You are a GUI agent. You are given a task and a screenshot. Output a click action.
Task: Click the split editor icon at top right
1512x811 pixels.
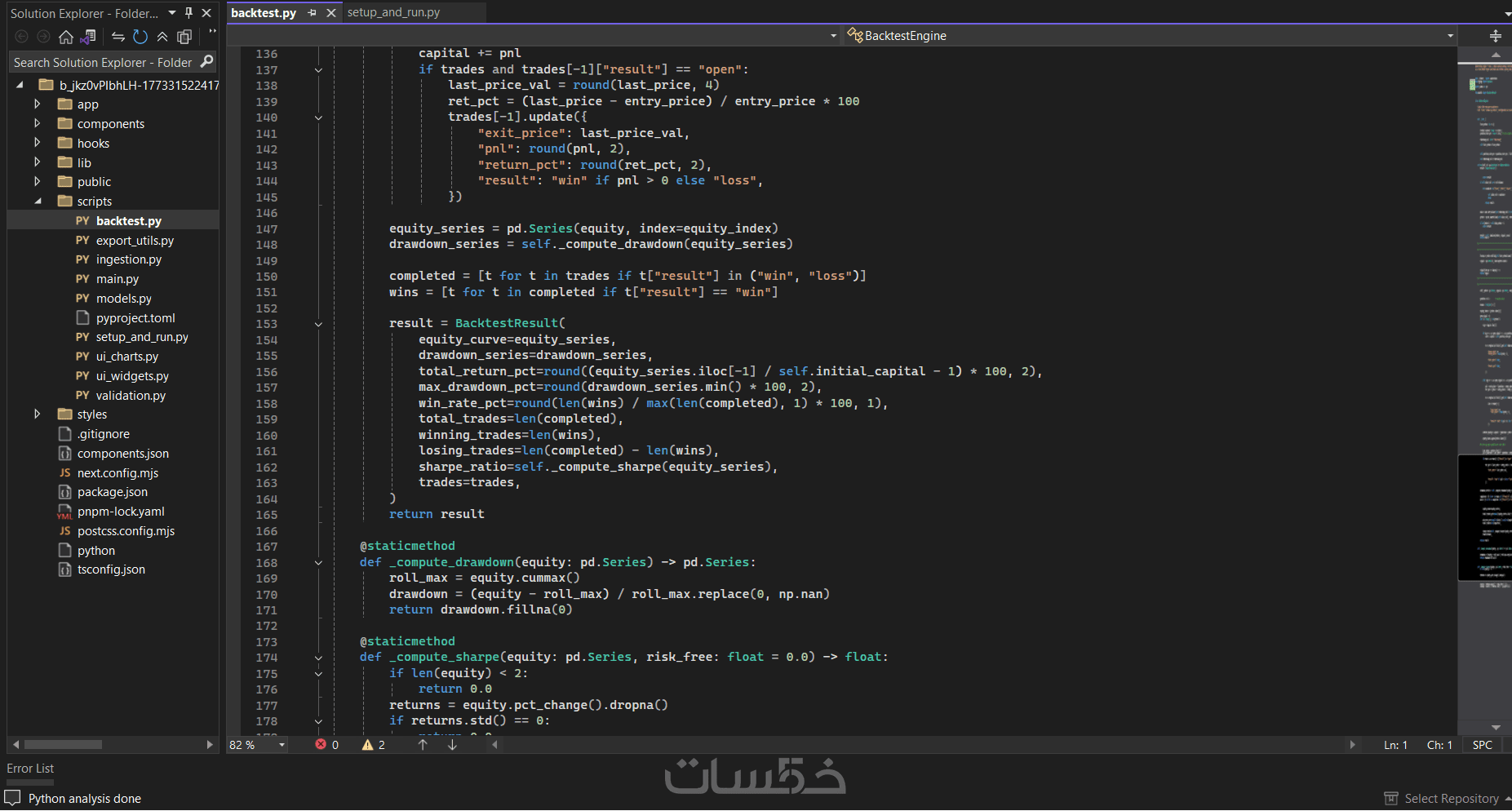(x=1495, y=36)
